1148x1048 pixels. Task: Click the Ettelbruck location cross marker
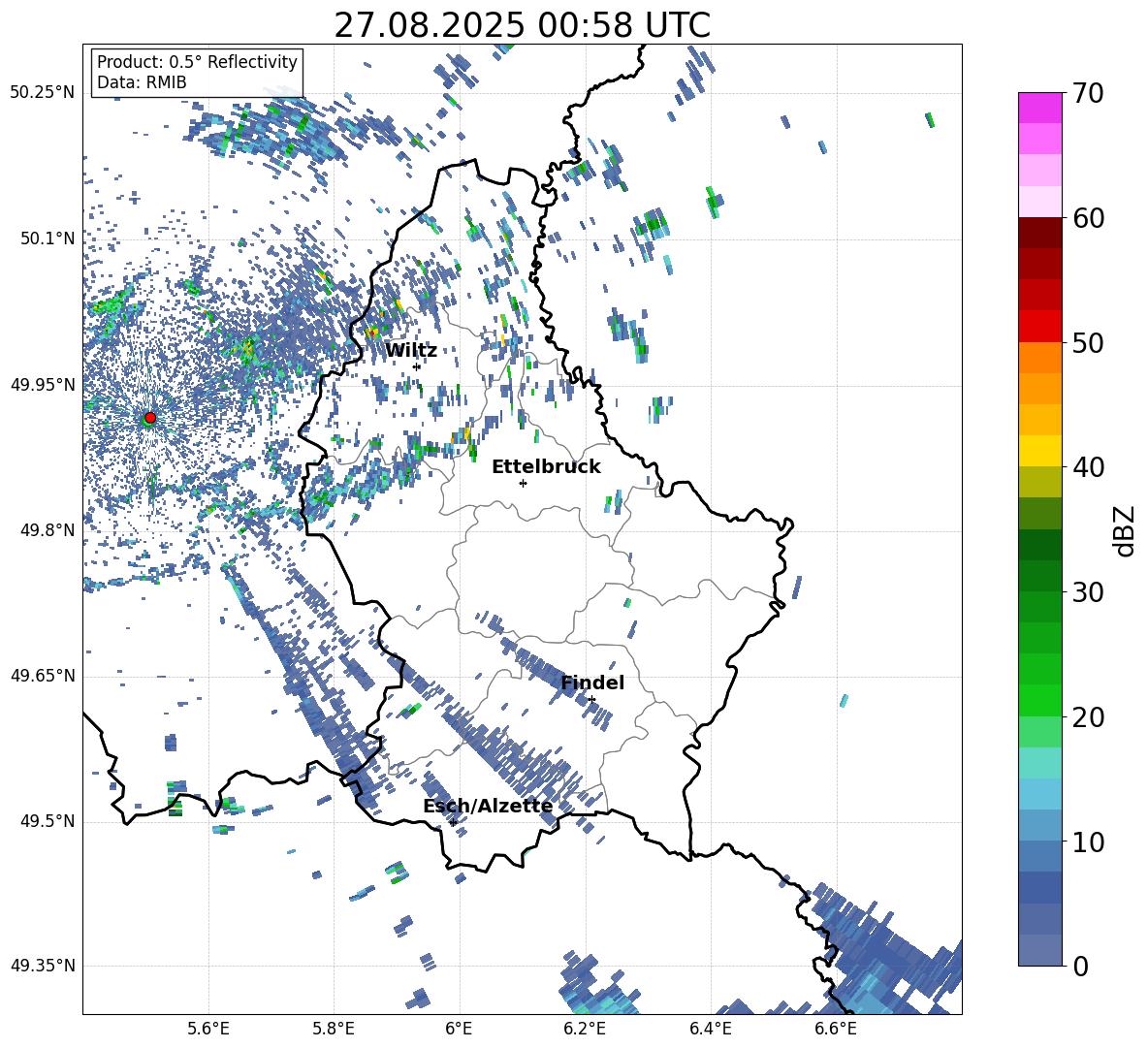coord(523,483)
